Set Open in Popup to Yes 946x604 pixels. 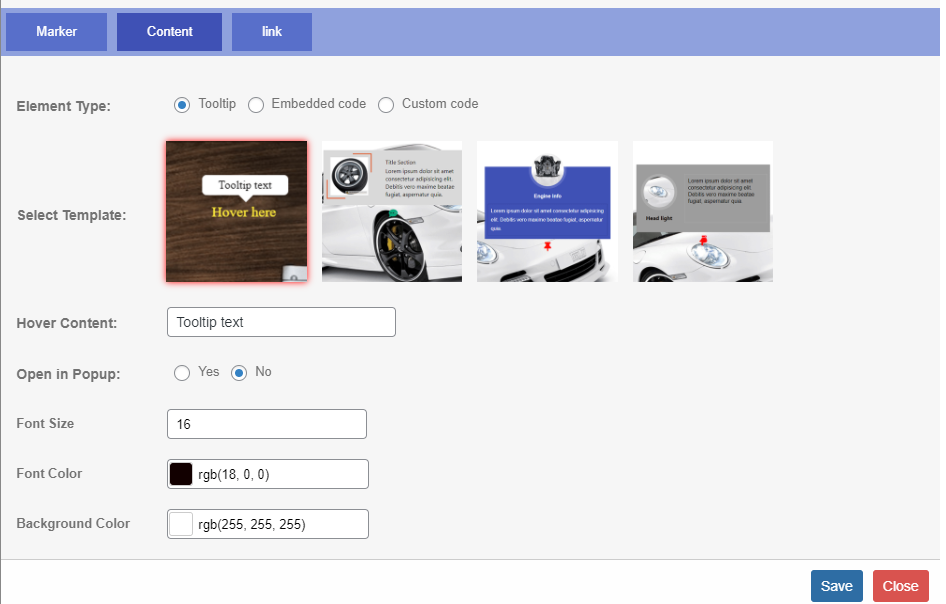(x=182, y=373)
